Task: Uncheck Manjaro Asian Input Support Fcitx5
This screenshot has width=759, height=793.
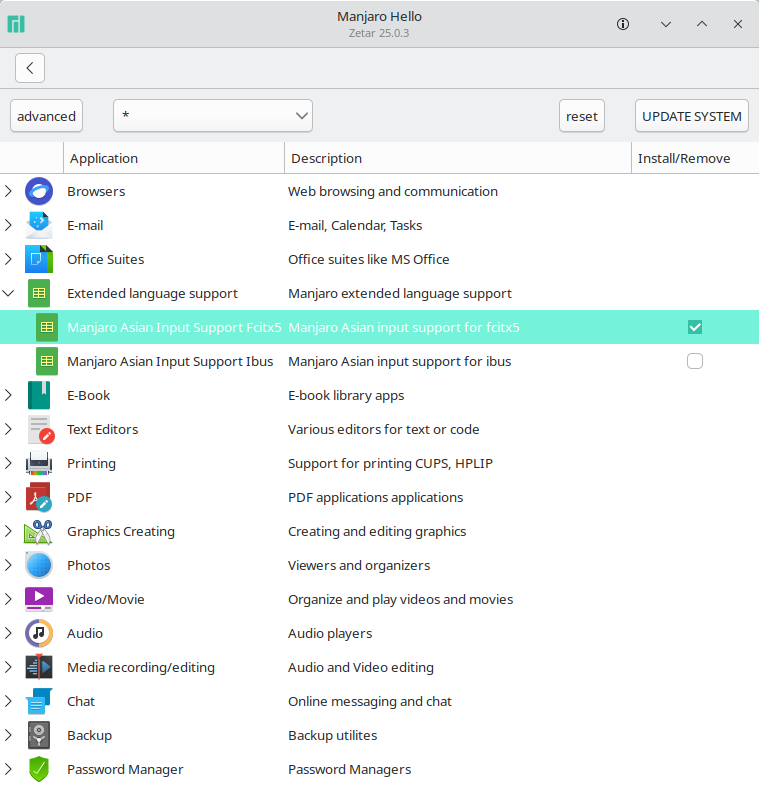Action: pos(695,327)
